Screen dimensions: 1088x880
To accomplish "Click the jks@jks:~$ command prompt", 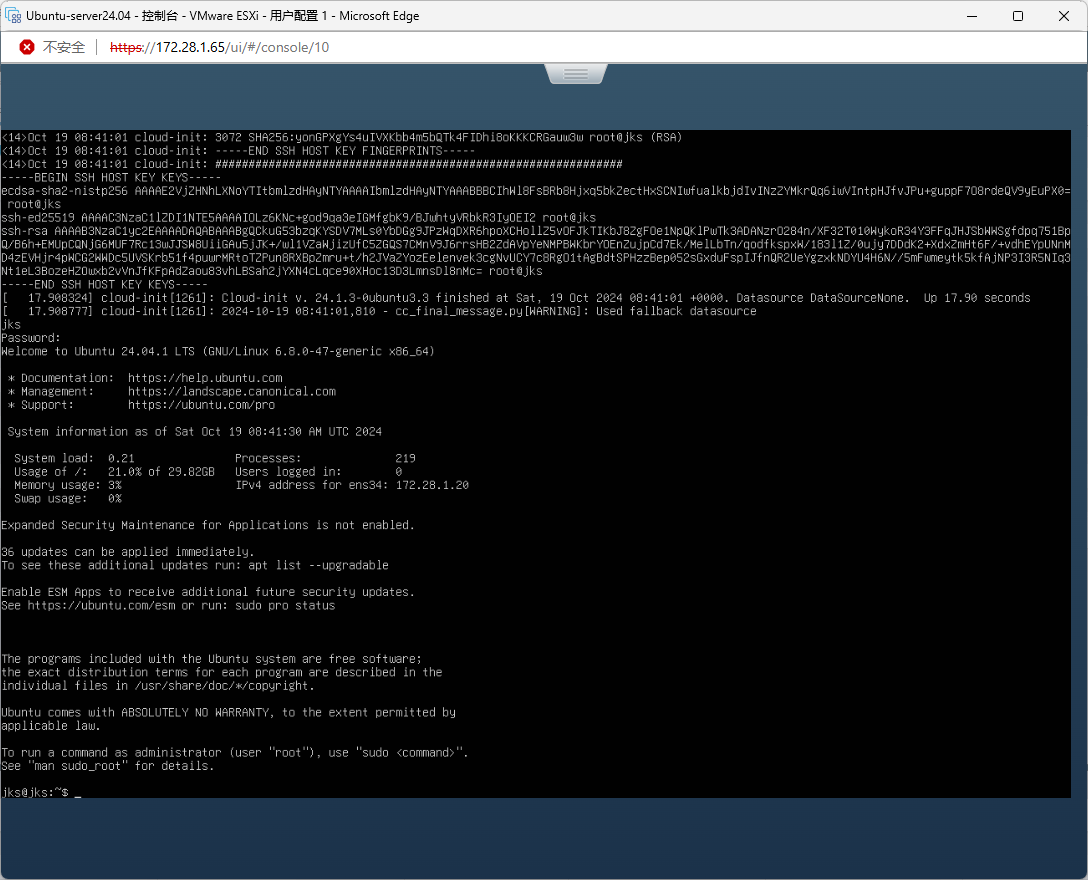I will coord(36,793).
